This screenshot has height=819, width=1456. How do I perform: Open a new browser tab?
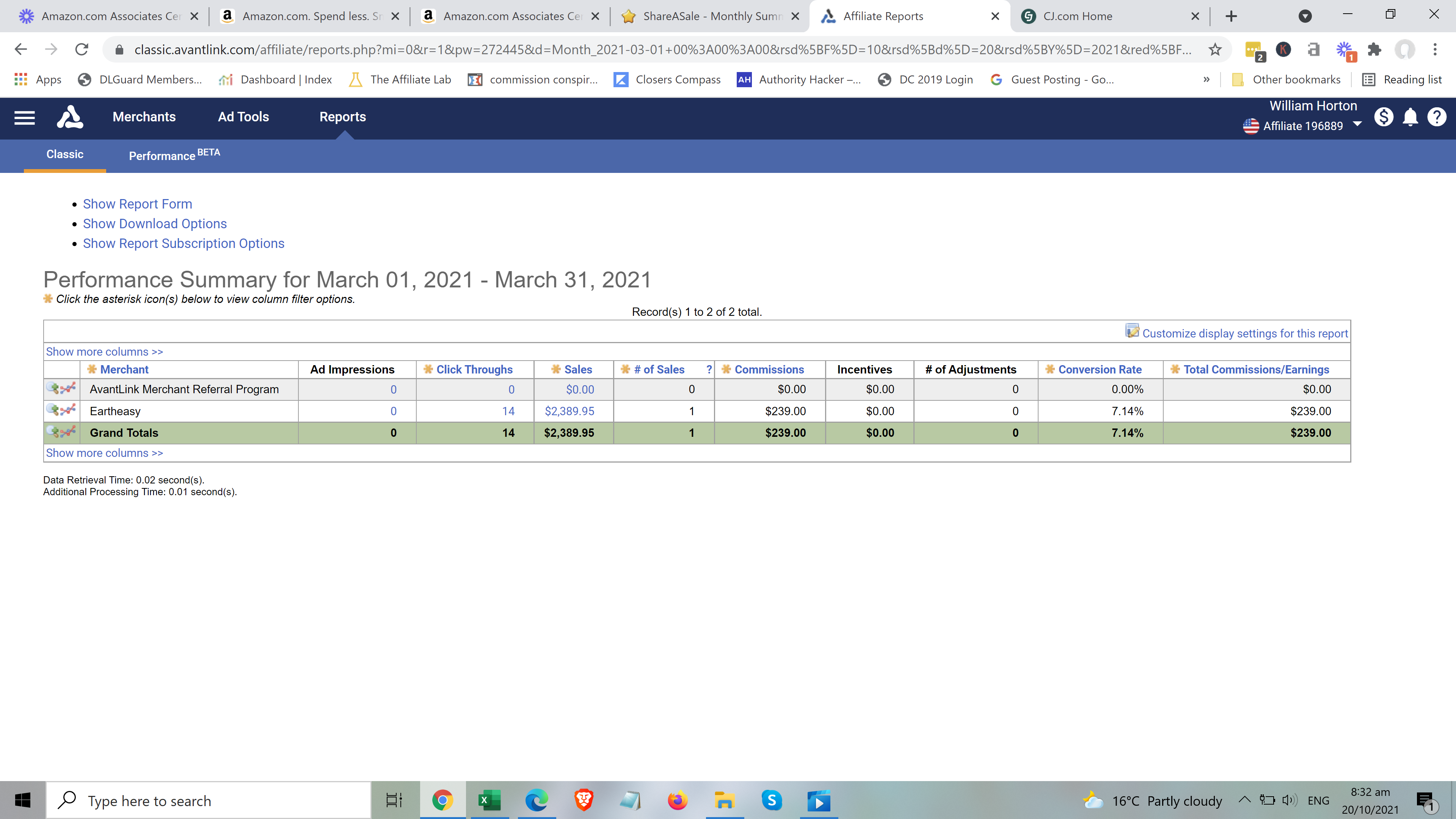coord(1231,16)
